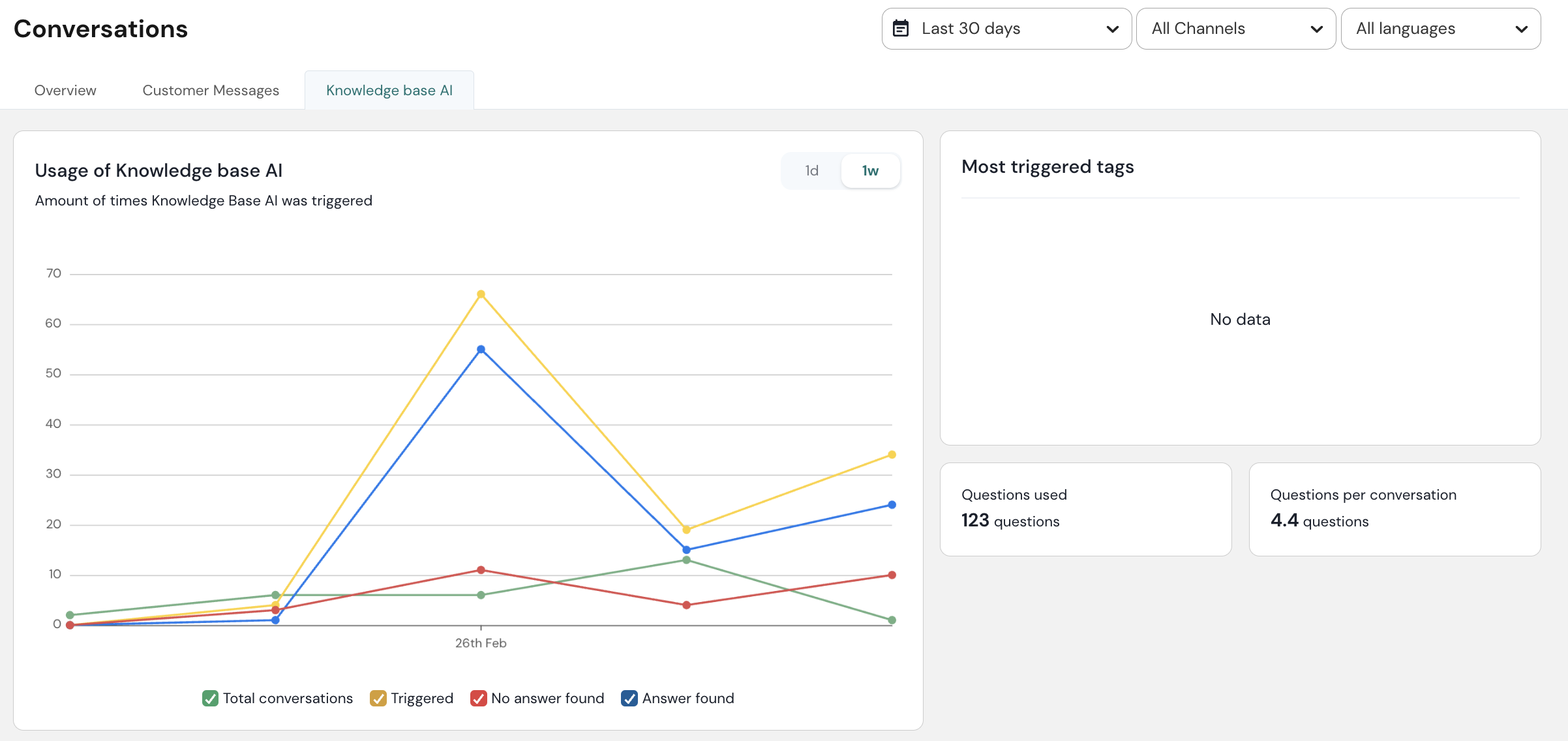Select the 1w chart interval

870,171
